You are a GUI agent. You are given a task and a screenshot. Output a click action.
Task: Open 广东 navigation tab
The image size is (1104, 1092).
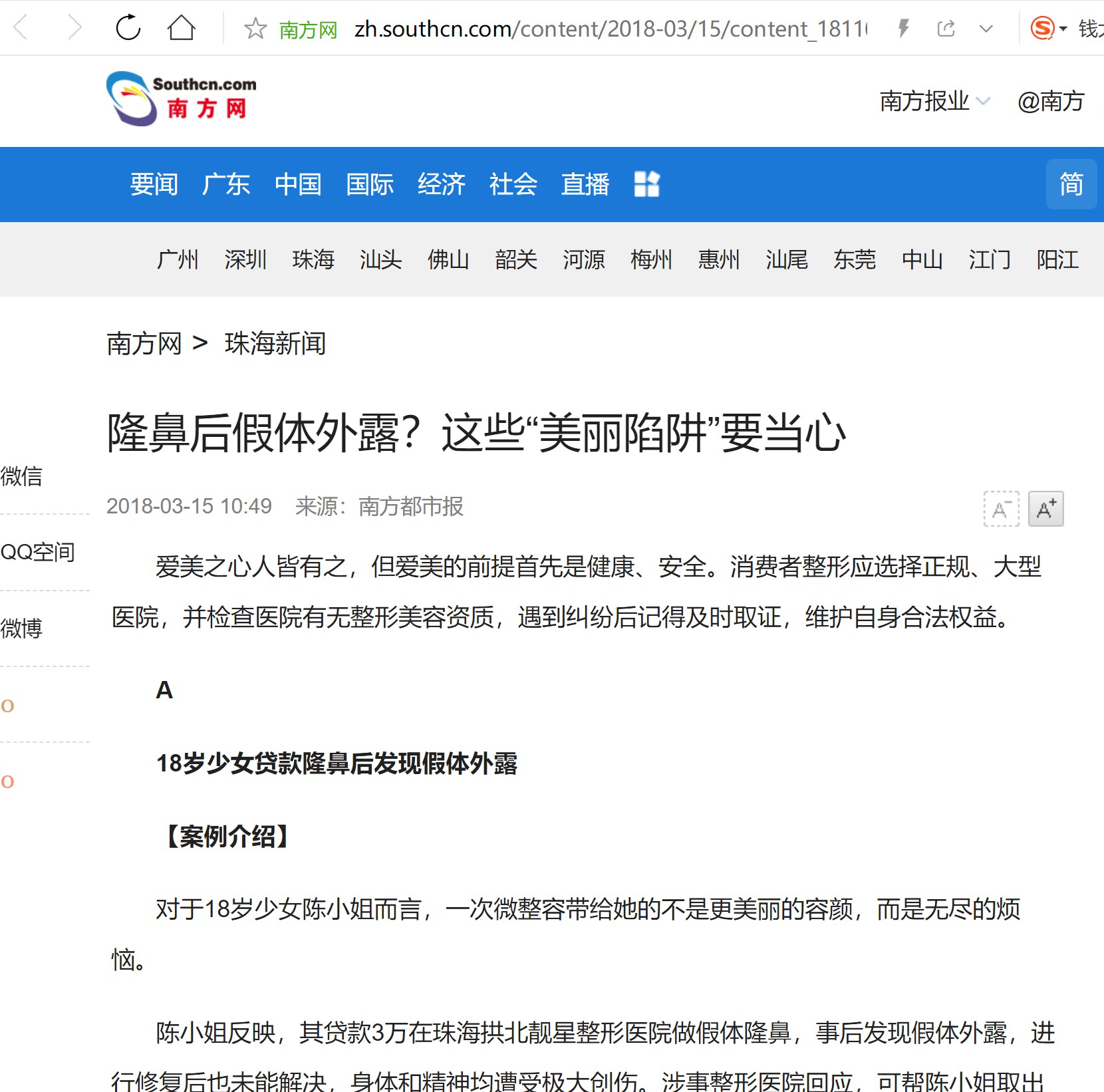226,184
